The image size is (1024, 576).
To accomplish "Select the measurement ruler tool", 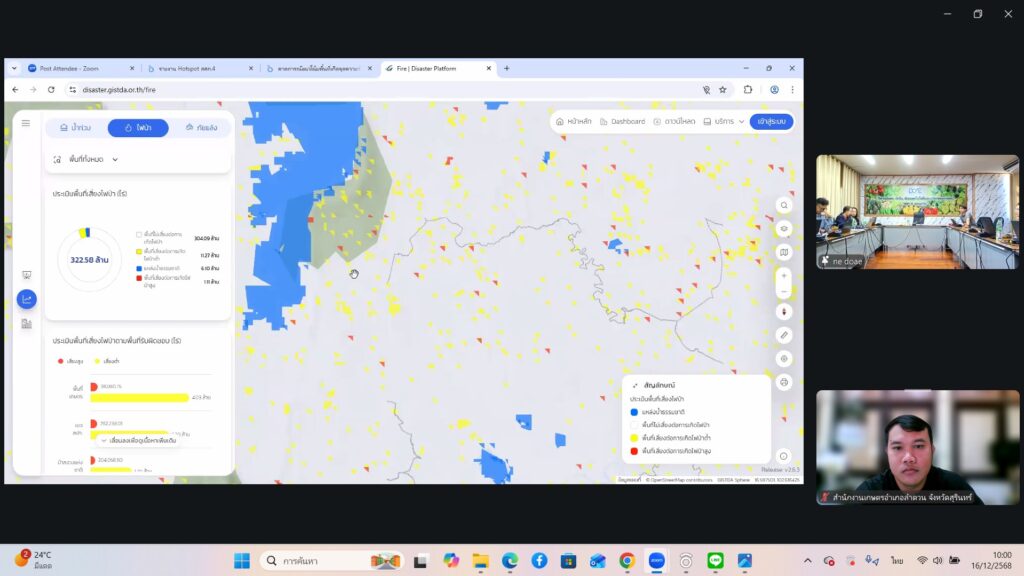I will 784,335.
